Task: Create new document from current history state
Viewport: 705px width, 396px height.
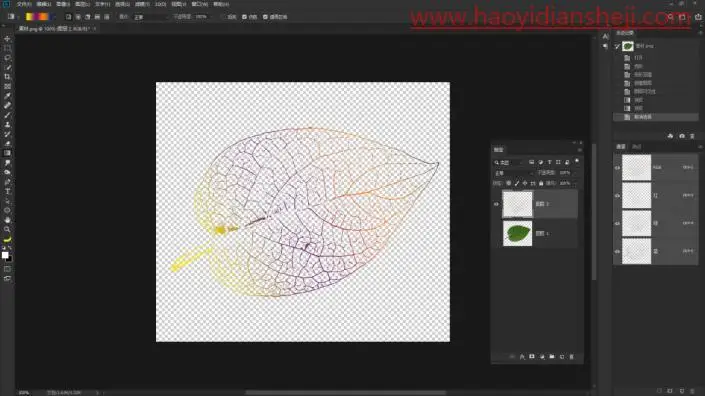Action: [x=670, y=136]
